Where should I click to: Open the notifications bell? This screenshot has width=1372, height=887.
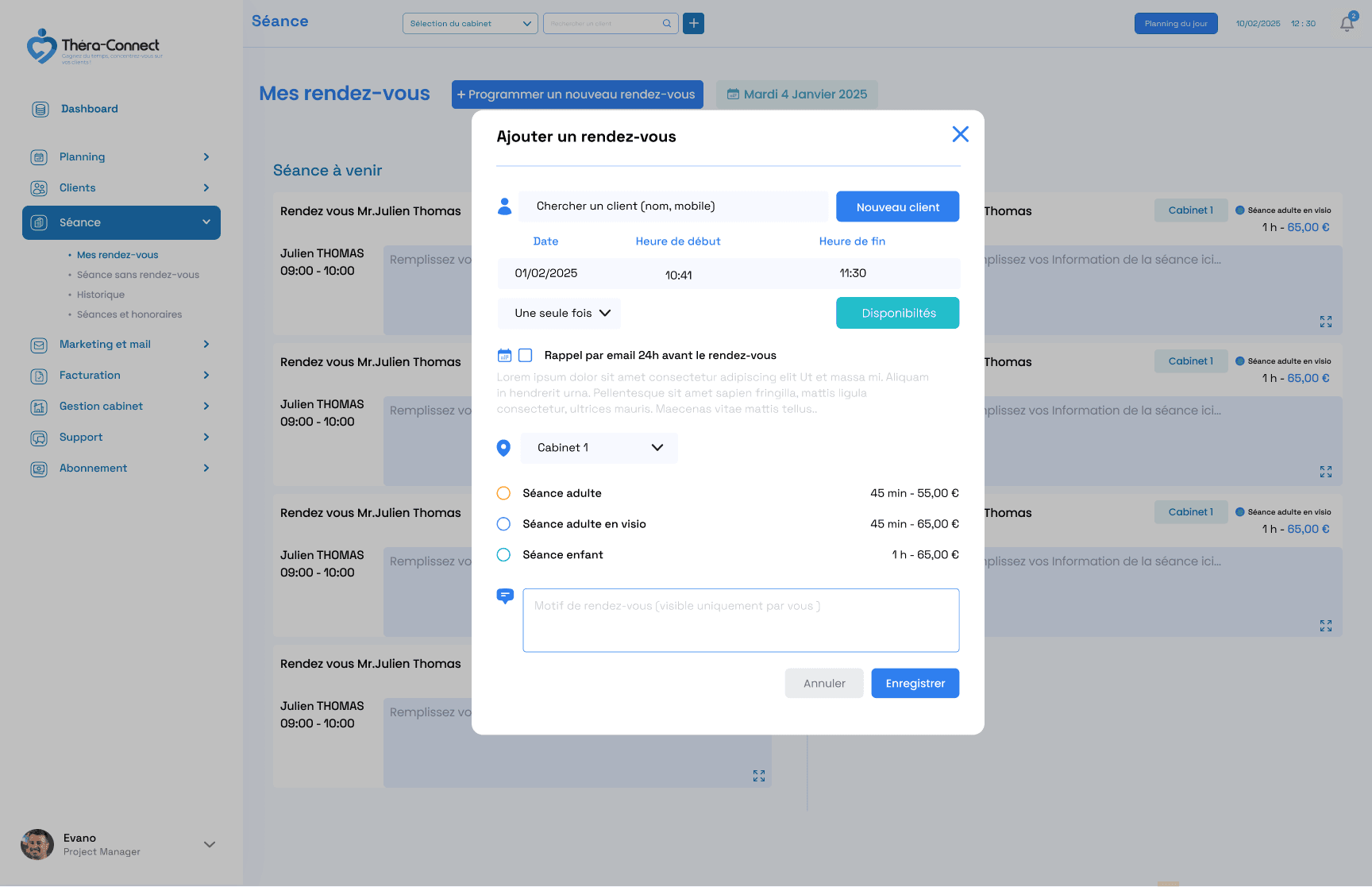(1347, 23)
